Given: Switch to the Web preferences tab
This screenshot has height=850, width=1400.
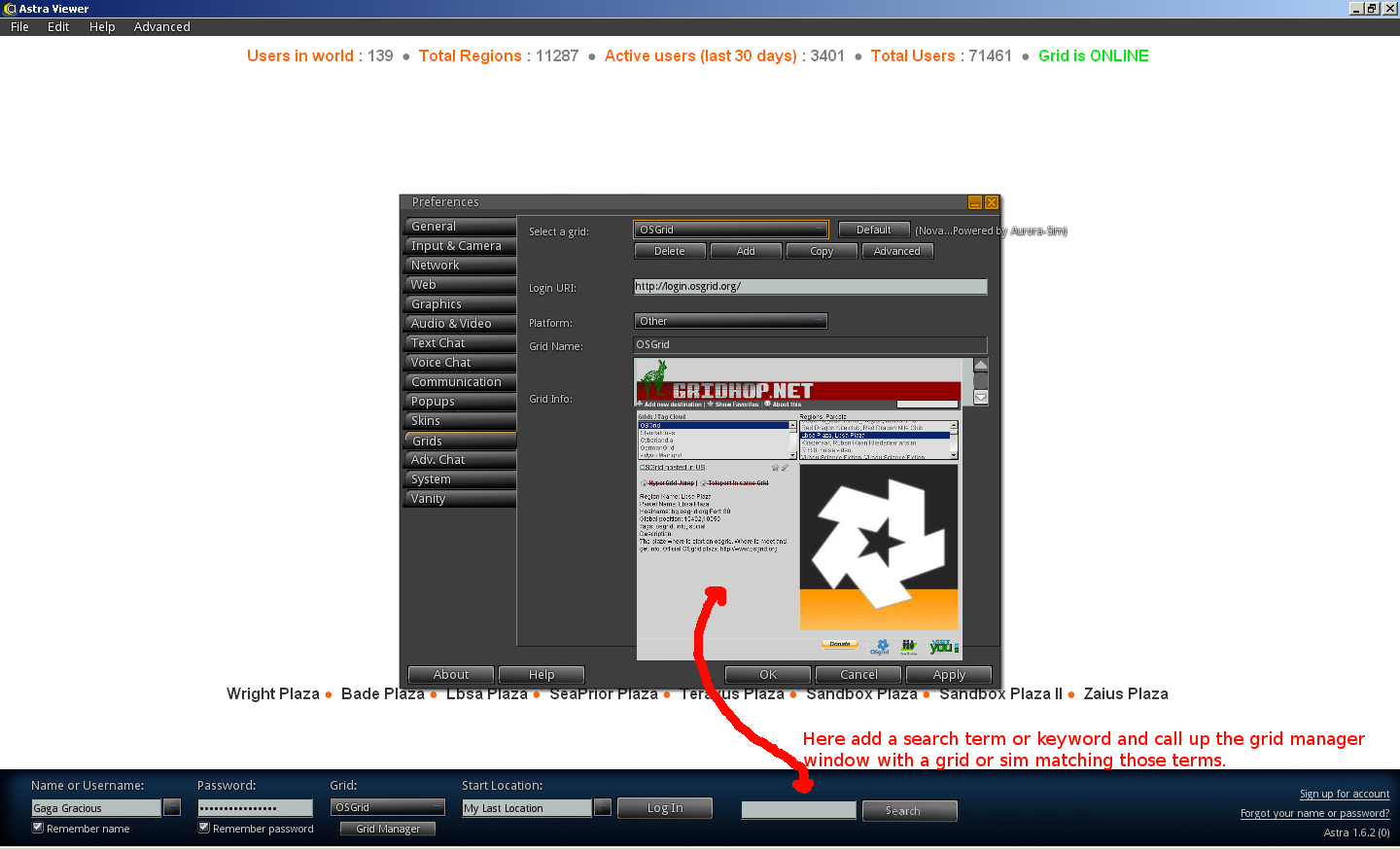Looking at the screenshot, I should 460,285.
